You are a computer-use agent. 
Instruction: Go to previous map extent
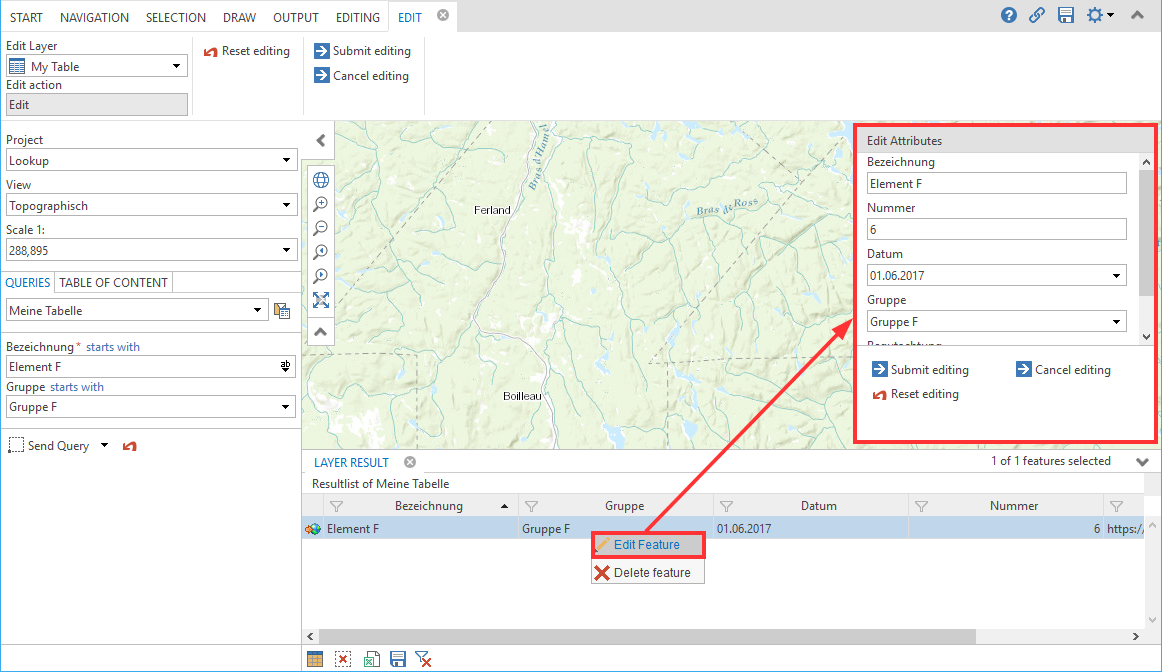point(321,252)
